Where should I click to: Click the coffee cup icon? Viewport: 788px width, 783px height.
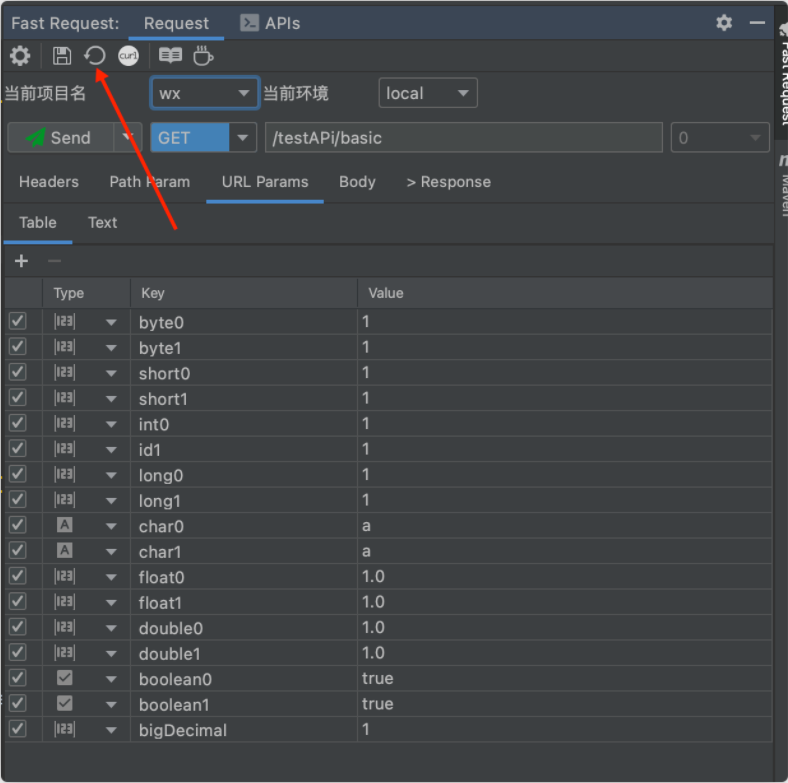[x=203, y=56]
